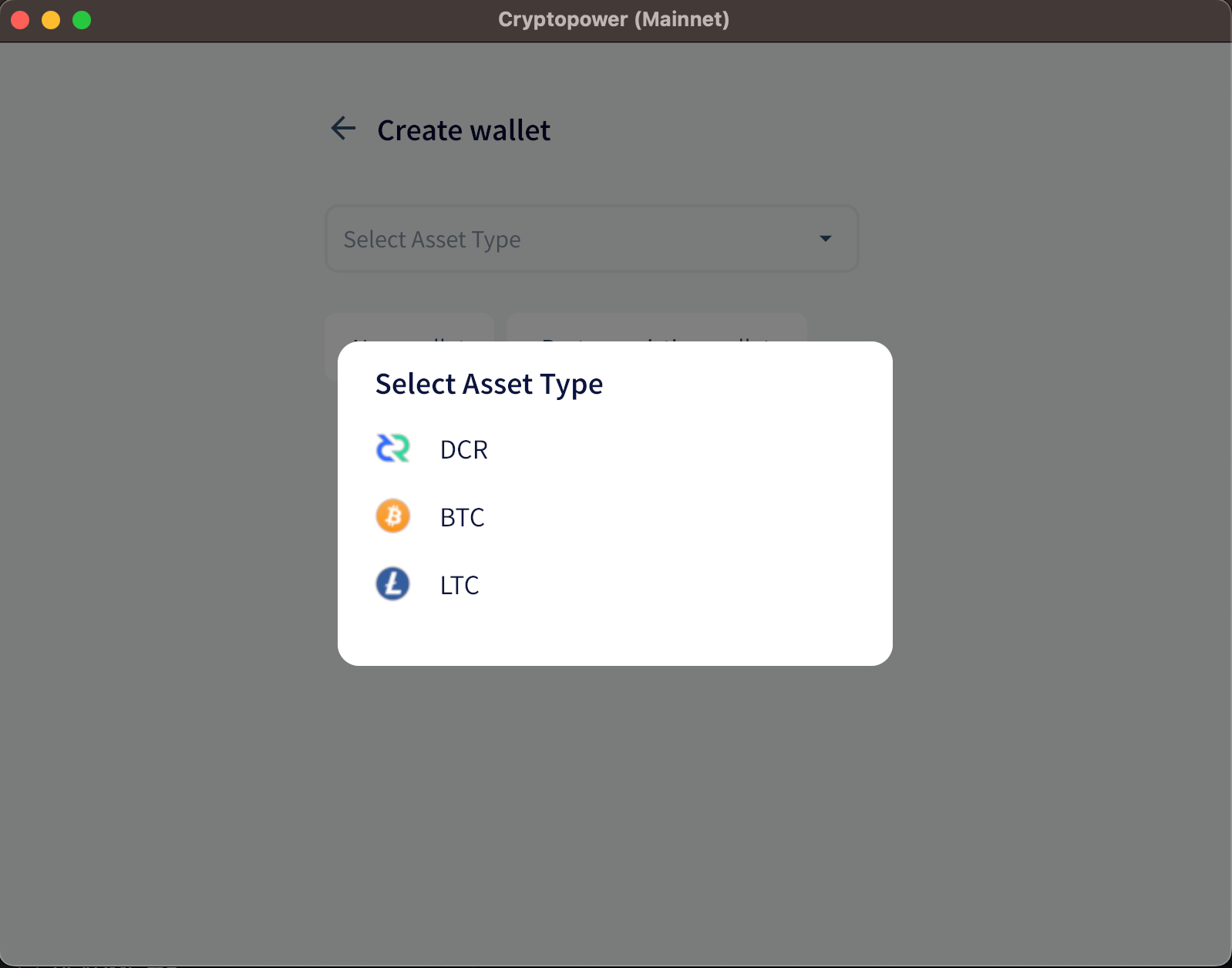Expand the asset type dropdown caret

click(x=825, y=239)
